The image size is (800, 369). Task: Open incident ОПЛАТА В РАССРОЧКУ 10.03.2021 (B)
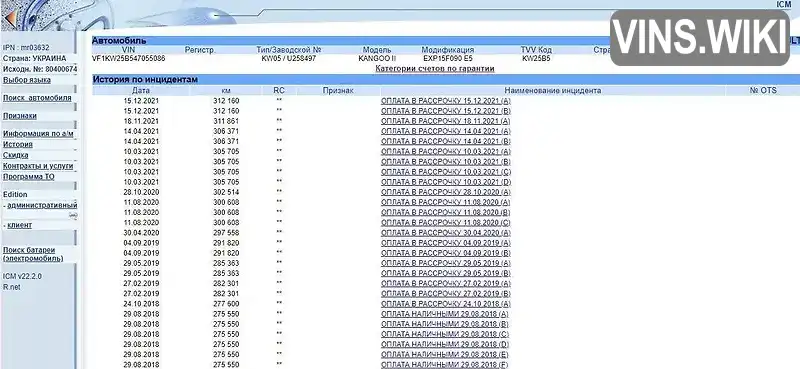[445, 162]
